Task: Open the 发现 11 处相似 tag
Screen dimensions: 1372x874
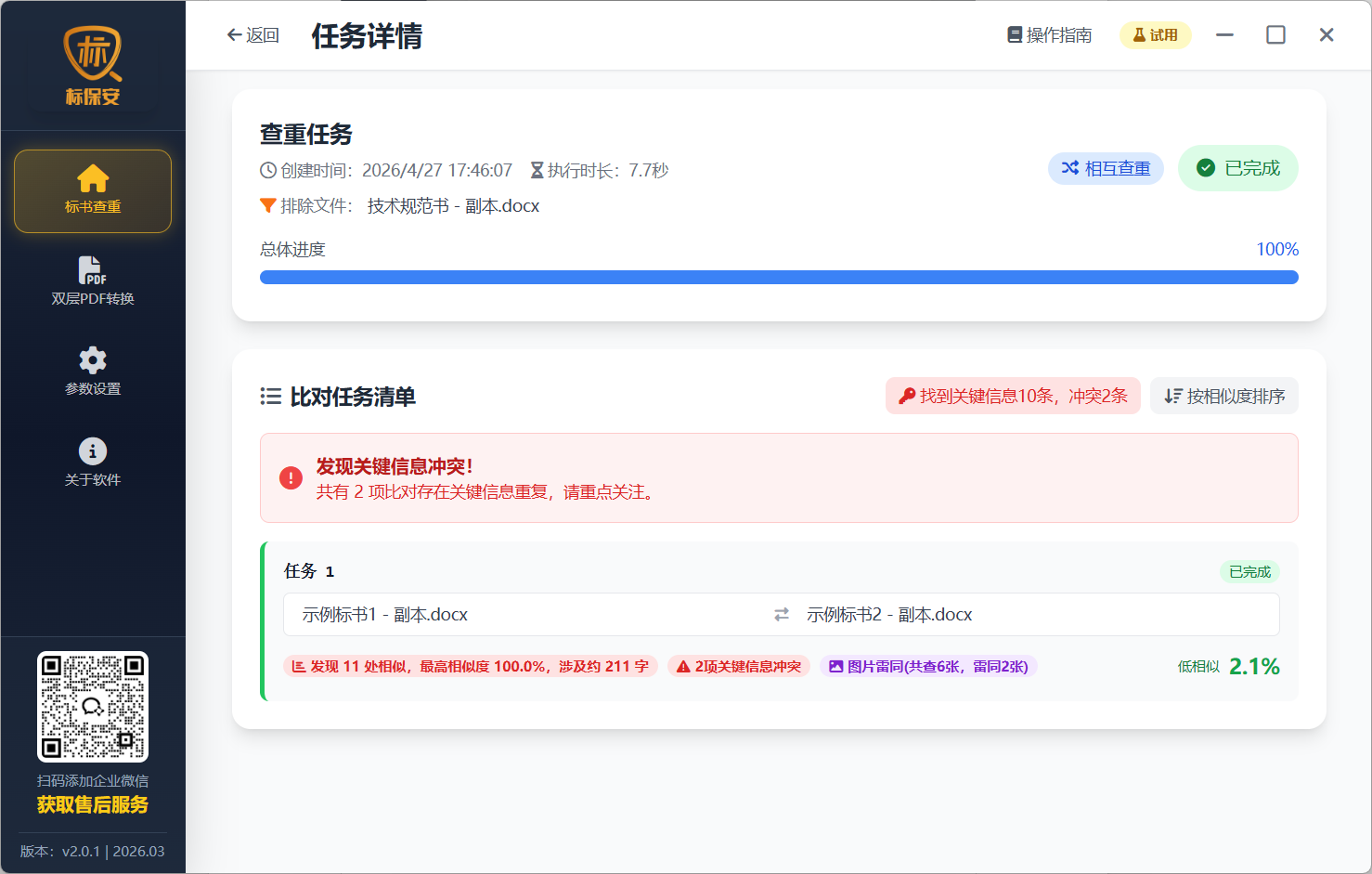Action: pos(471,666)
